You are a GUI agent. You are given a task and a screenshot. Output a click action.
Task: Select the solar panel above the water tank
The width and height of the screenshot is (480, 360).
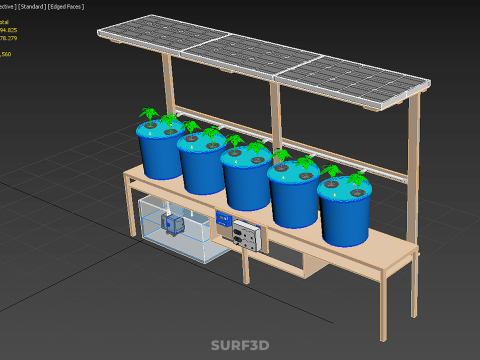click(163, 34)
